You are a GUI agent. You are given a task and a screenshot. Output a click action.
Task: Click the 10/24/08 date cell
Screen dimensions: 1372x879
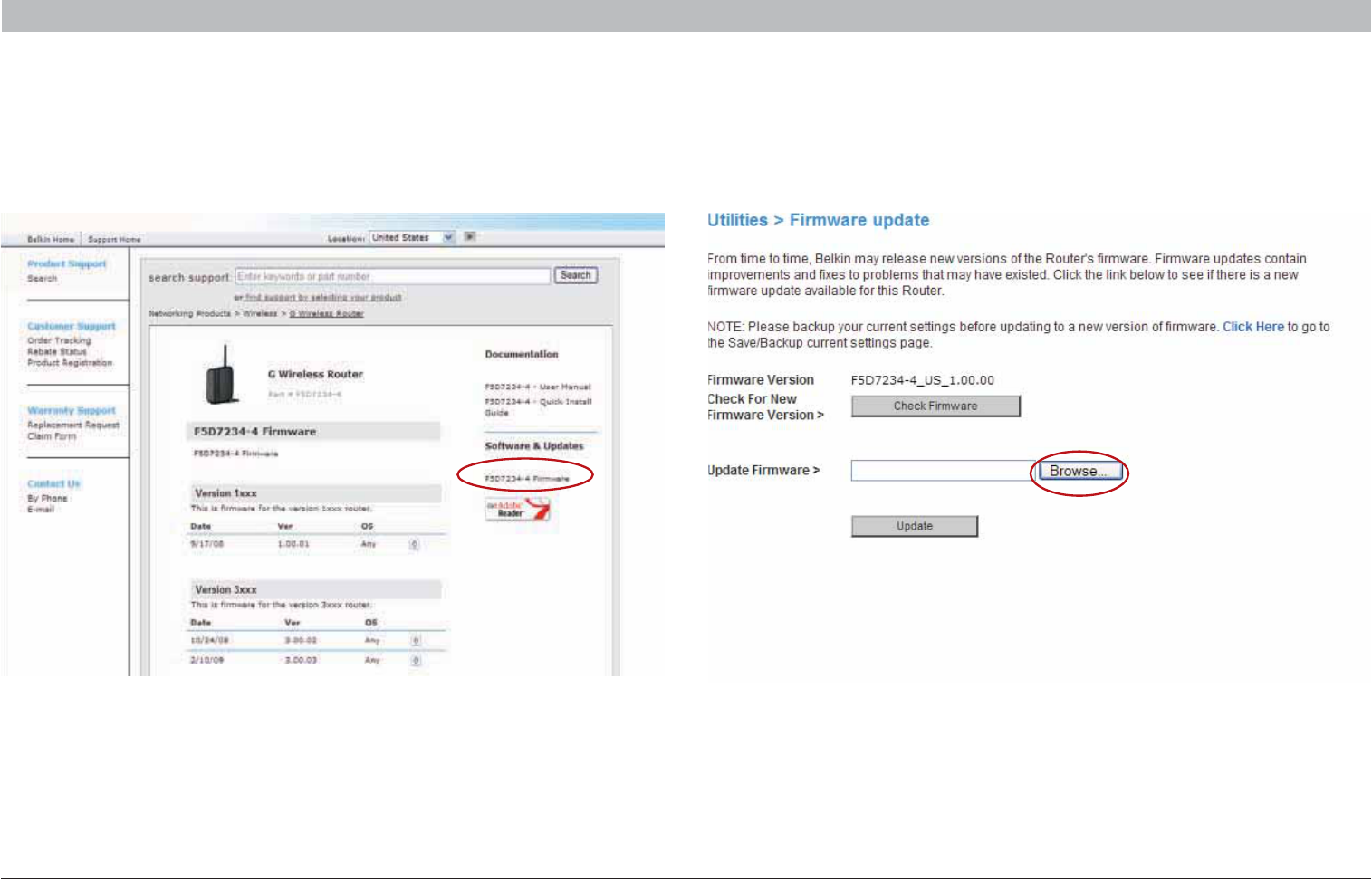pyautogui.click(x=208, y=641)
